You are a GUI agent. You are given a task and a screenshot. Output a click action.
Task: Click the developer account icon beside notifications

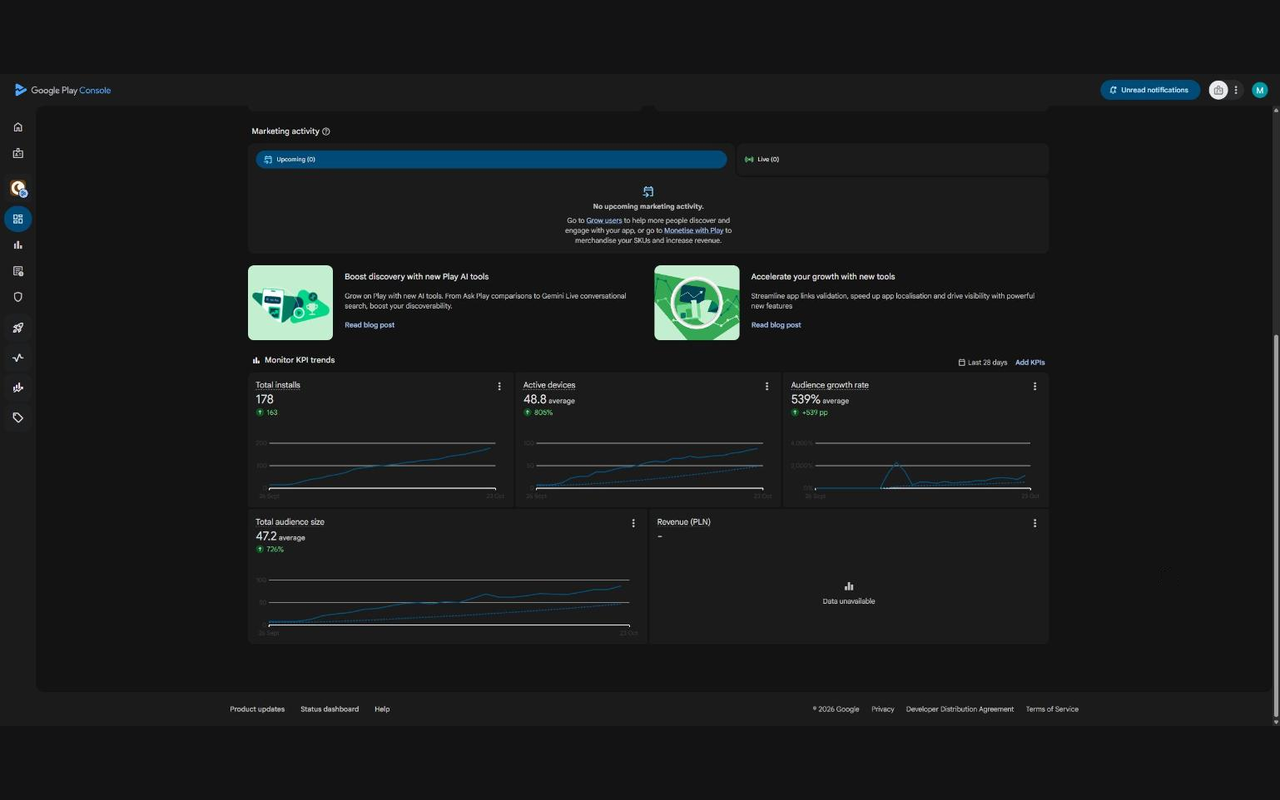click(1218, 90)
